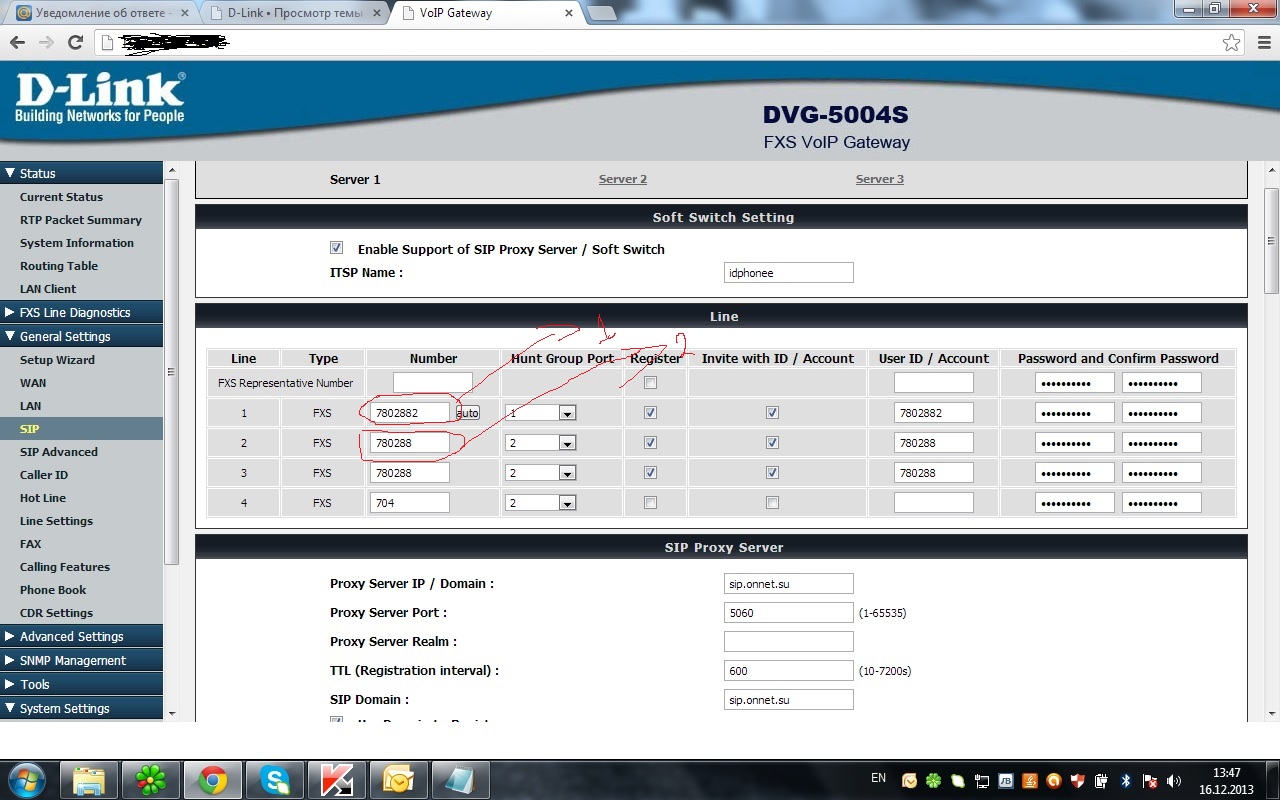Go back using the browser Back arrow
The image size is (1280, 800).
pos(16,42)
